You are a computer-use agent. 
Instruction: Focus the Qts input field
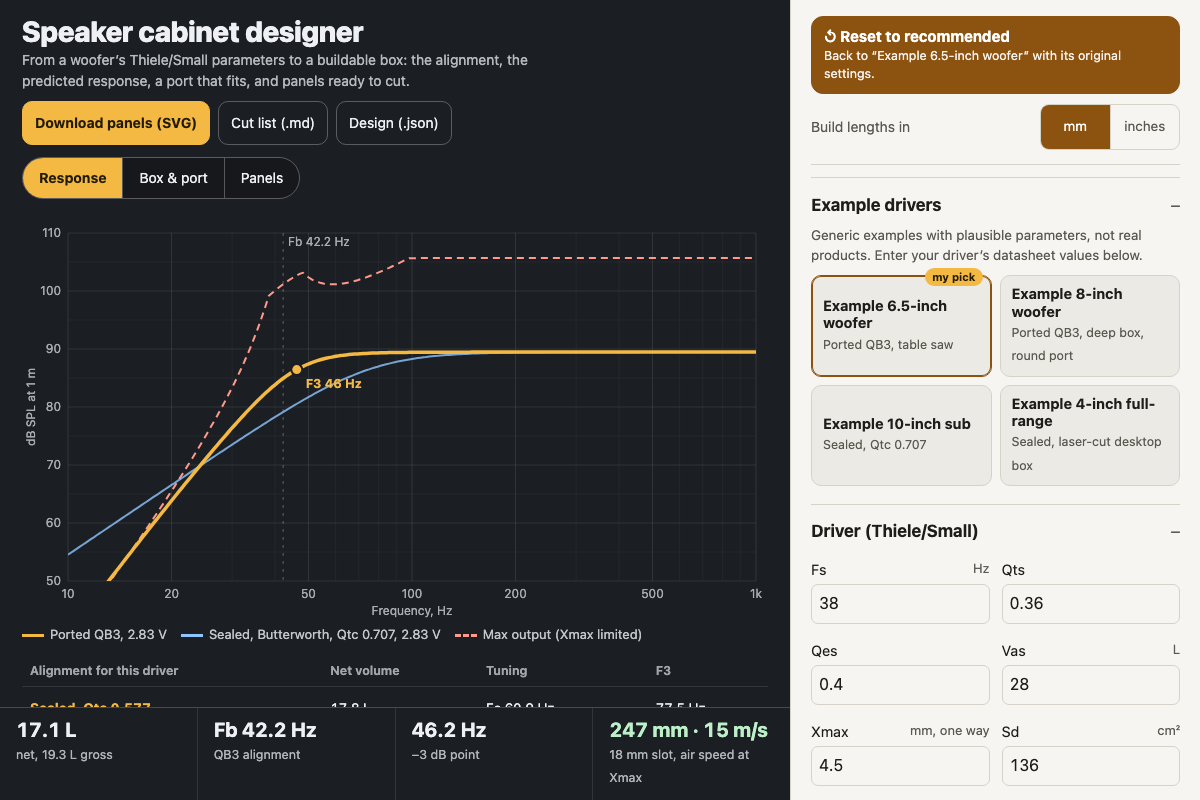tap(1091, 604)
